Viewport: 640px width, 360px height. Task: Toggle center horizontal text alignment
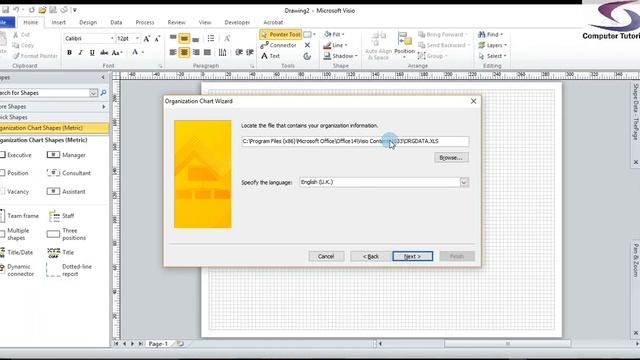coord(184,52)
